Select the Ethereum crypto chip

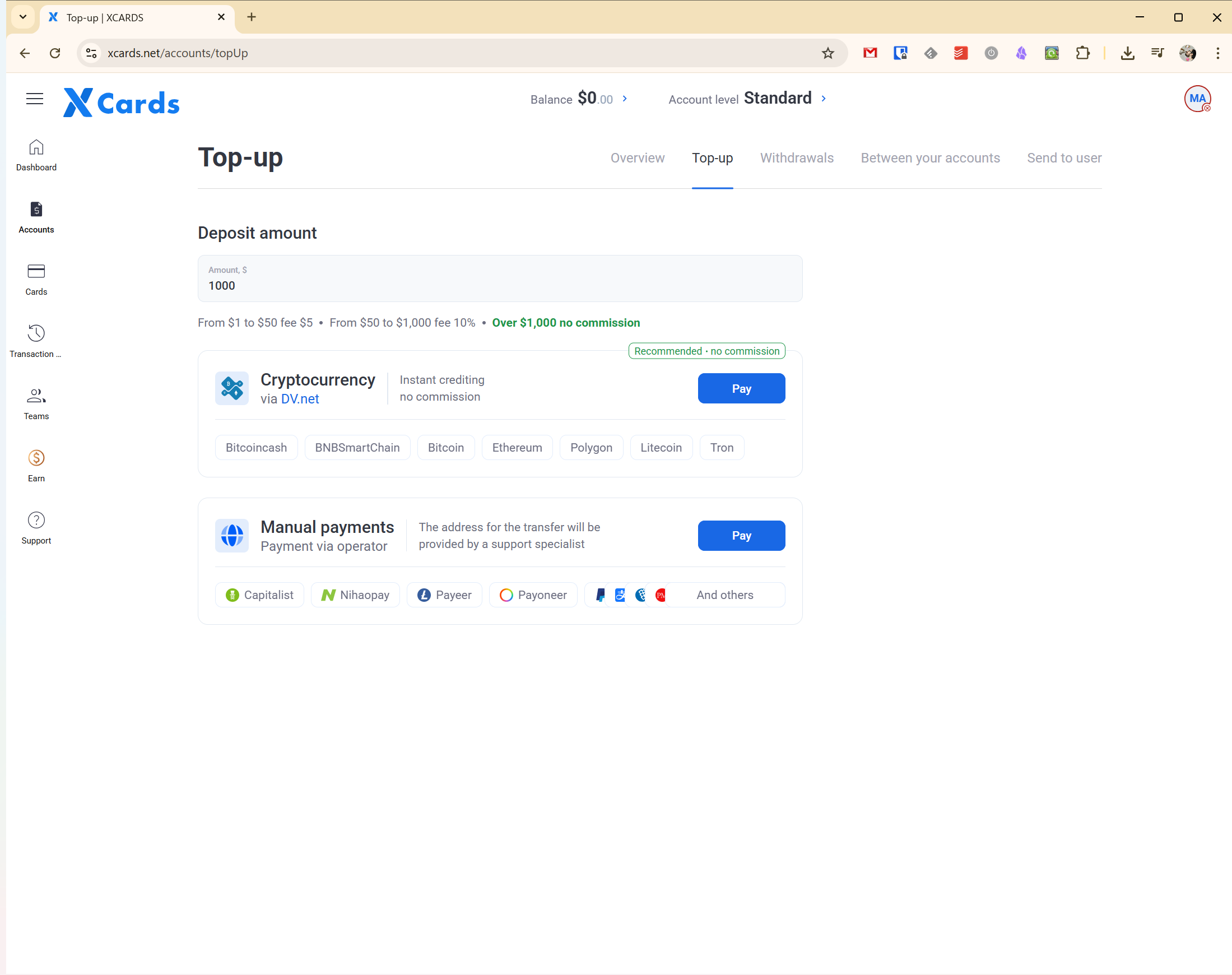(517, 448)
